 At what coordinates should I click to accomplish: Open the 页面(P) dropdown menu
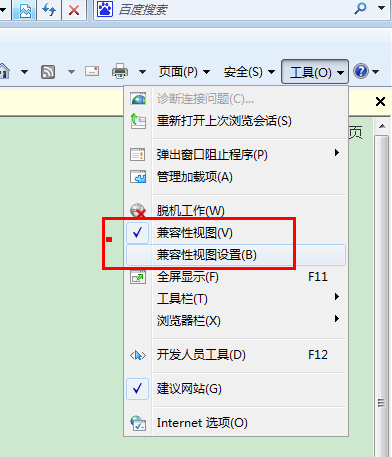(184, 72)
